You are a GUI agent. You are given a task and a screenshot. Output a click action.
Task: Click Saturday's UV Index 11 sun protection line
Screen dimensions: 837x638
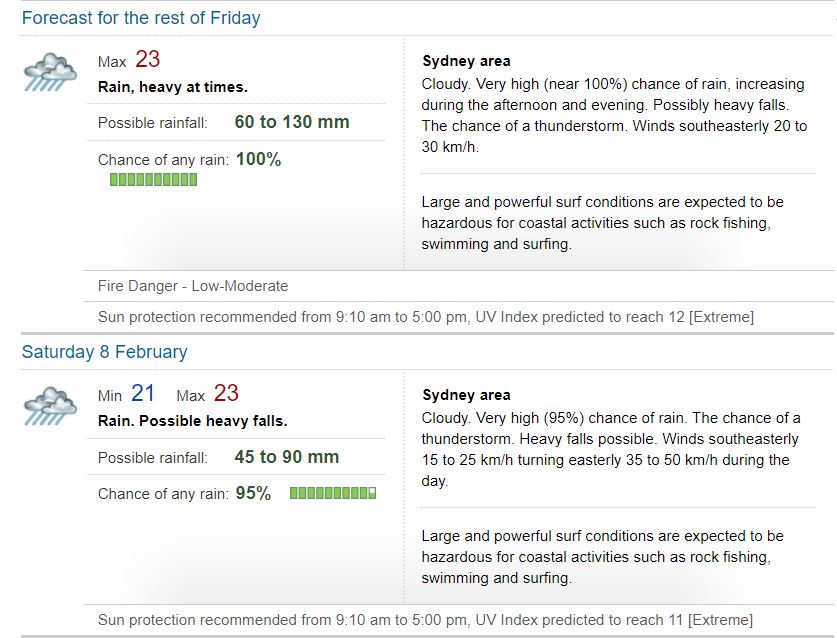(x=425, y=620)
